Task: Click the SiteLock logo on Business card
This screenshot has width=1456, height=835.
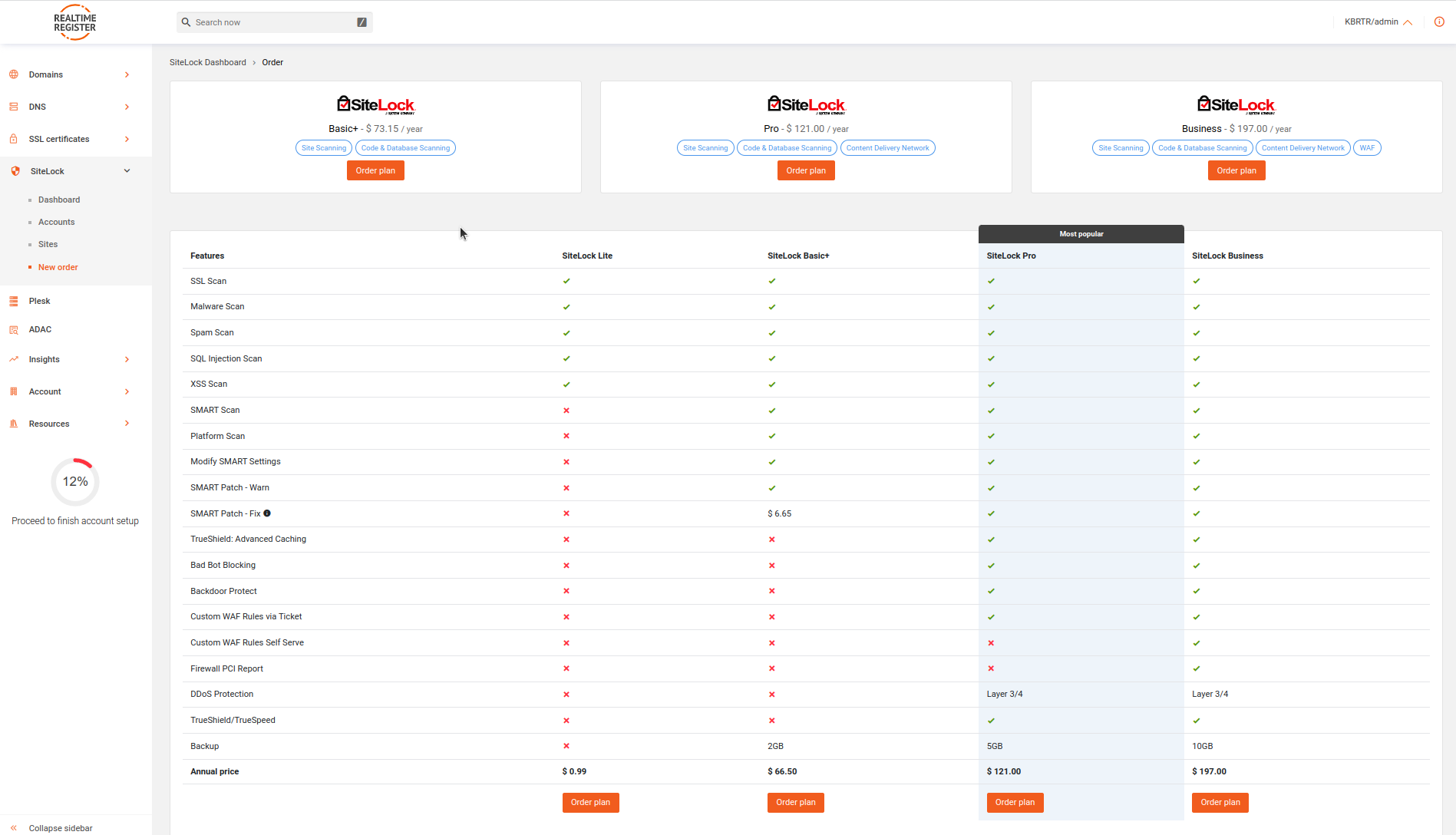Action: (x=1236, y=105)
